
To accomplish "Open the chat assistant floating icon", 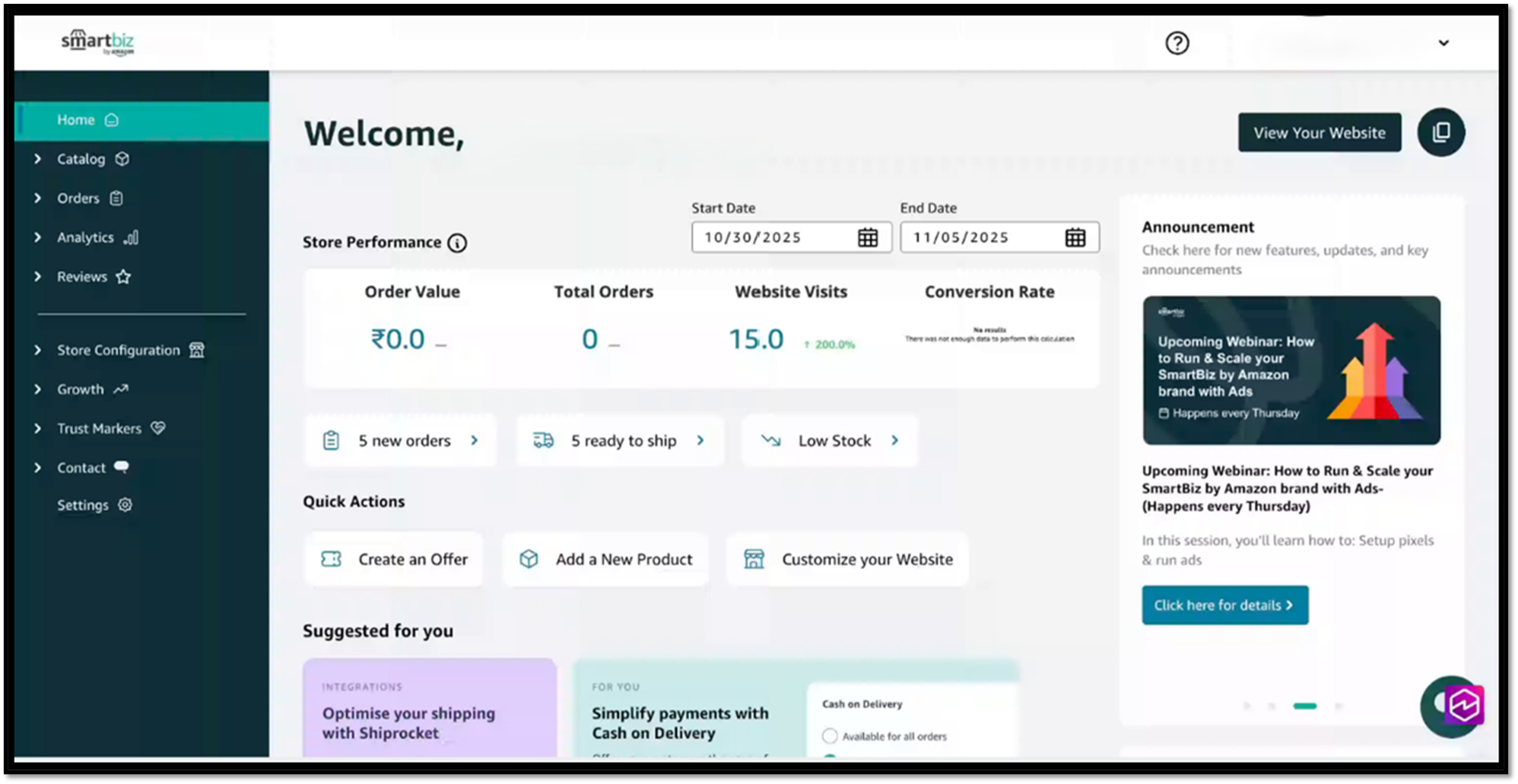I will (x=1452, y=706).
